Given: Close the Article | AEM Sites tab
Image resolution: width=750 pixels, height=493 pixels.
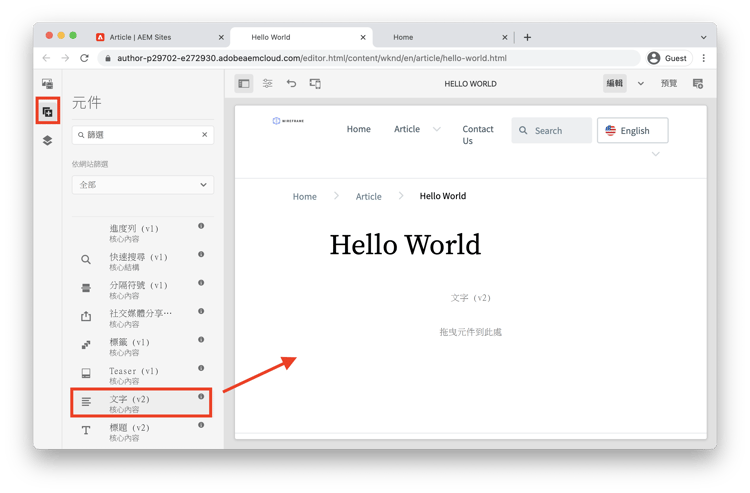Looking at the screenshot, I should pyautogui.click(x=221, y=37).
